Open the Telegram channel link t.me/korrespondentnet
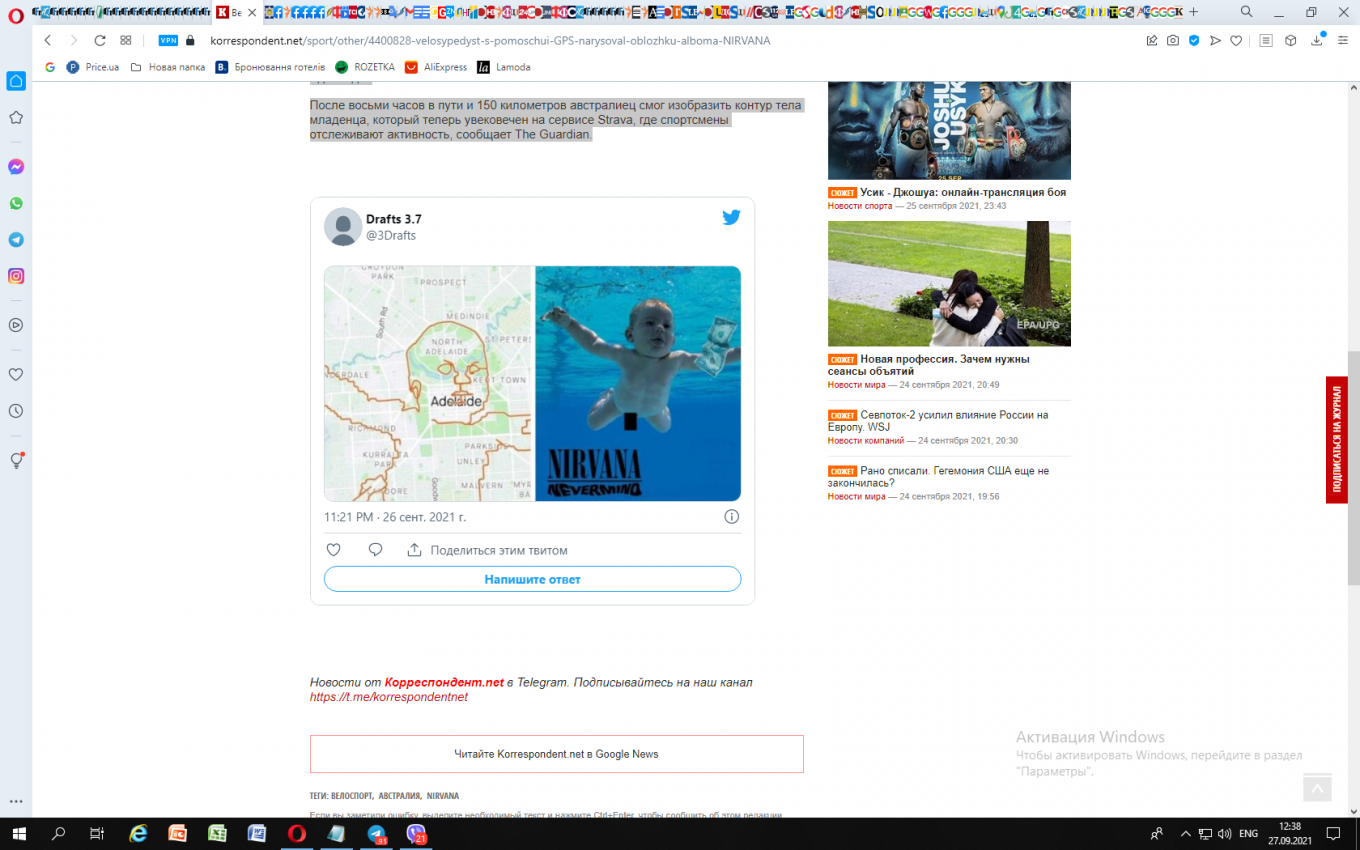The image size is (1360, 850). pos(389,697)
